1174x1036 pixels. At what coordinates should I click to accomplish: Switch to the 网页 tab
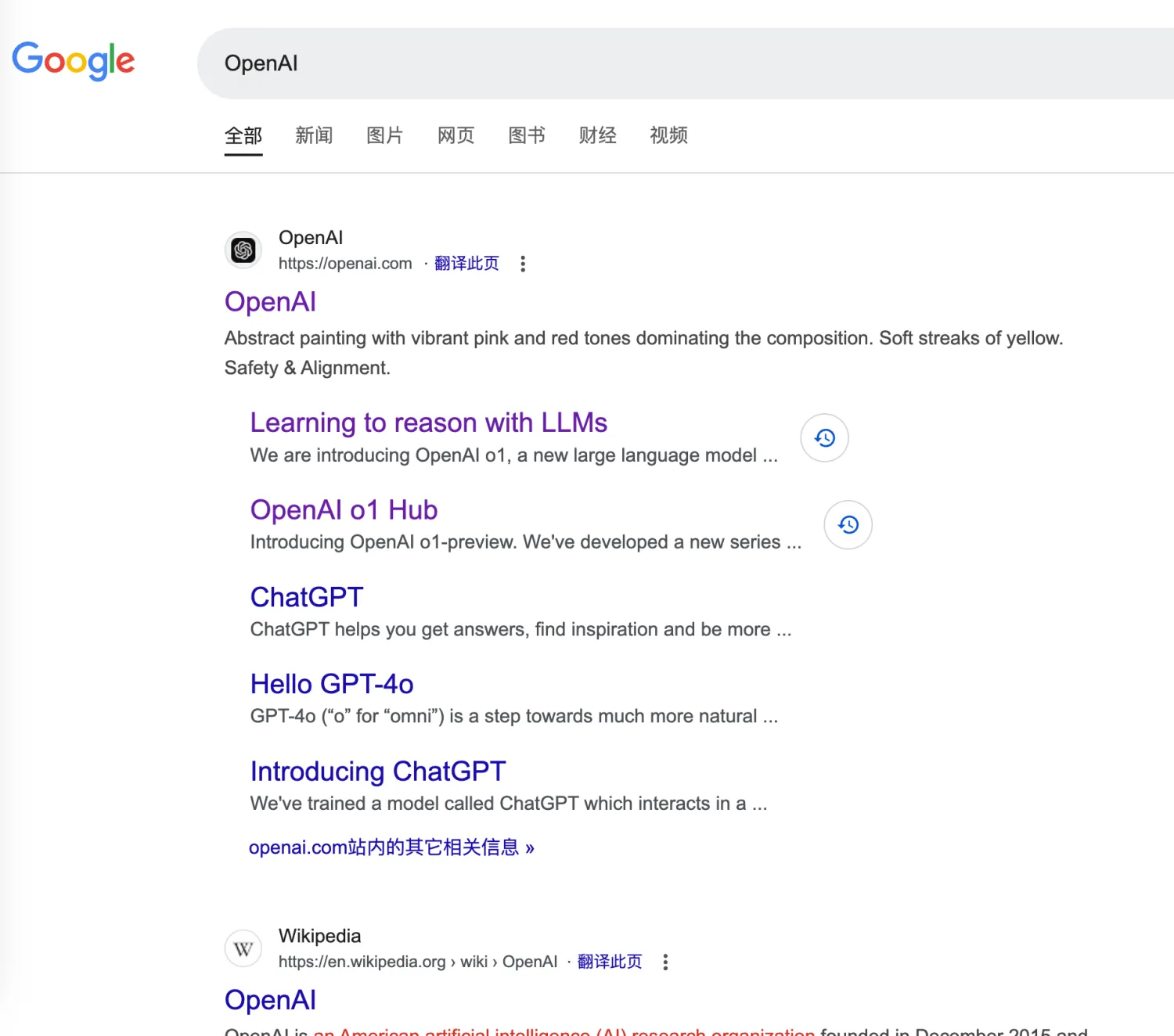(x=456, y=136)
